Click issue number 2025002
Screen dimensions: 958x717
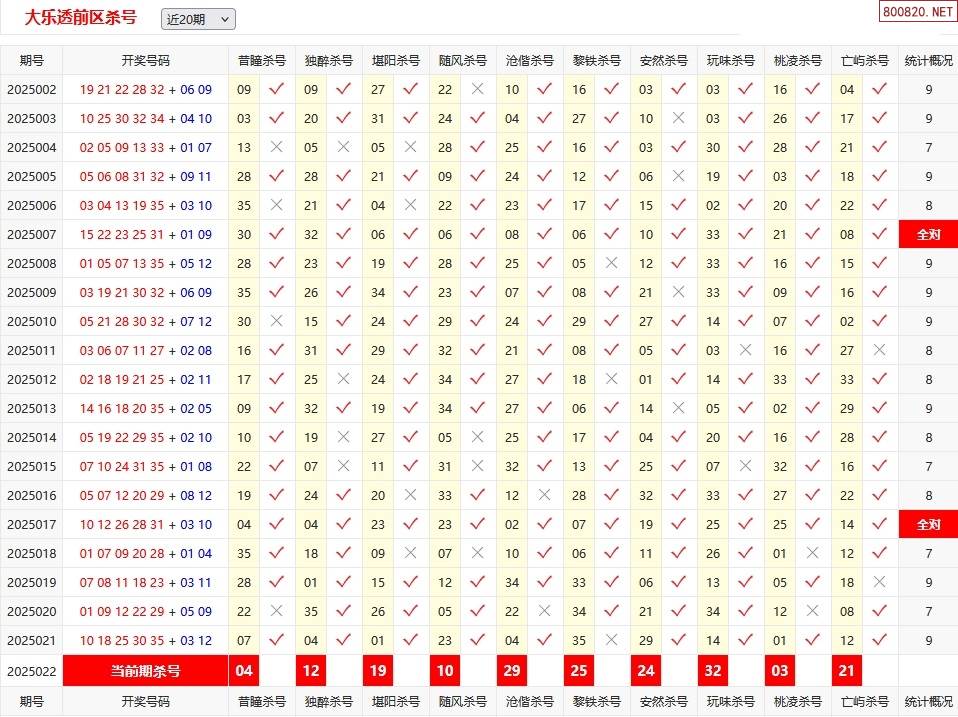click(x=32, y=90)
